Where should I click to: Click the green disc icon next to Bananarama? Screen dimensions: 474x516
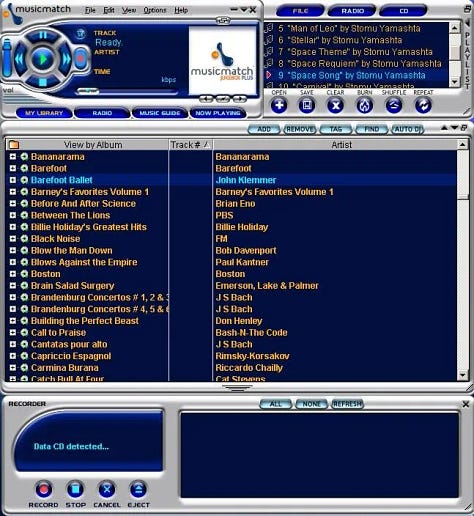(x=24, y=157)
